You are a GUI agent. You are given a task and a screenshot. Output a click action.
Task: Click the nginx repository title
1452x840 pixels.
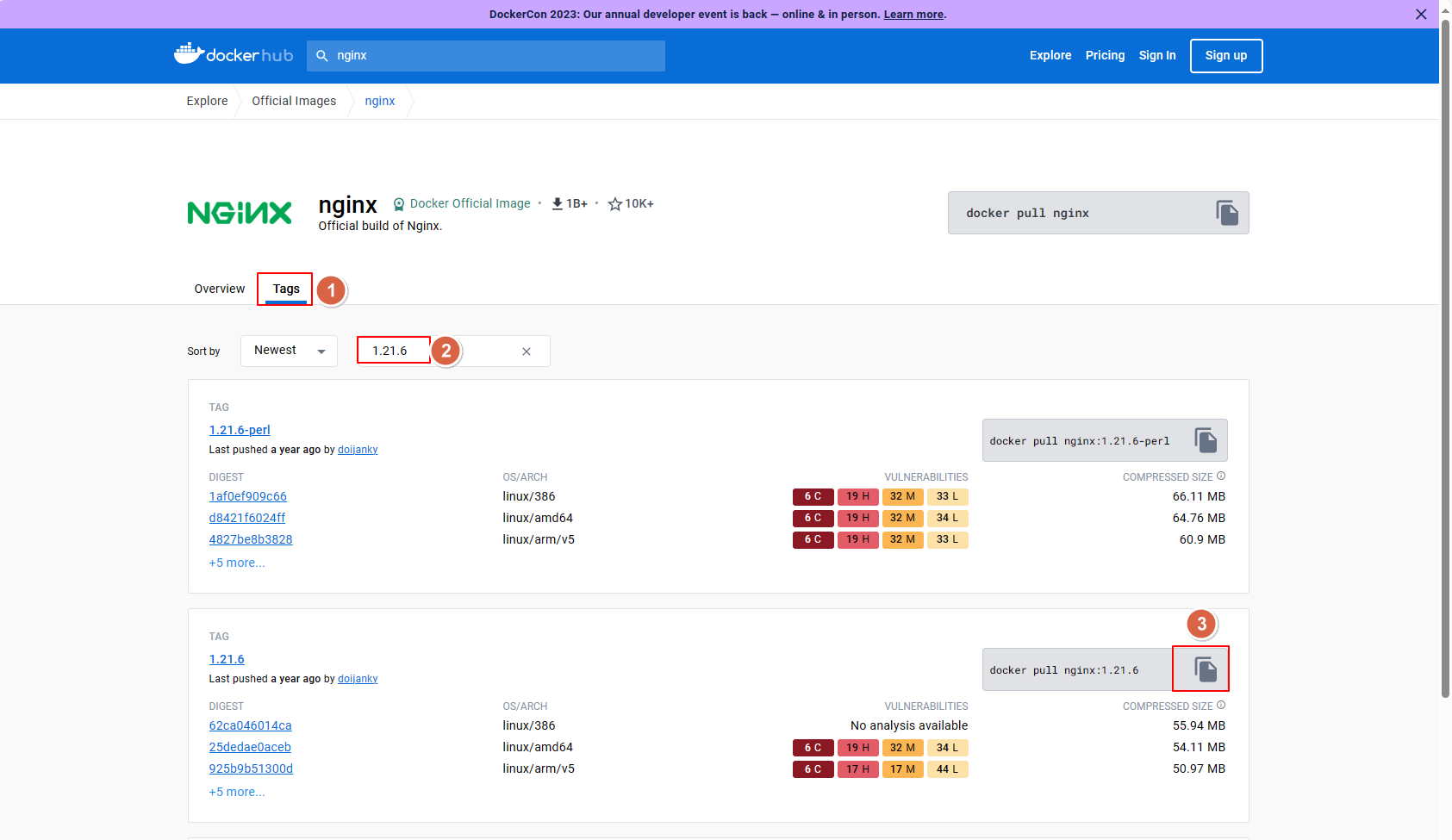348,205
